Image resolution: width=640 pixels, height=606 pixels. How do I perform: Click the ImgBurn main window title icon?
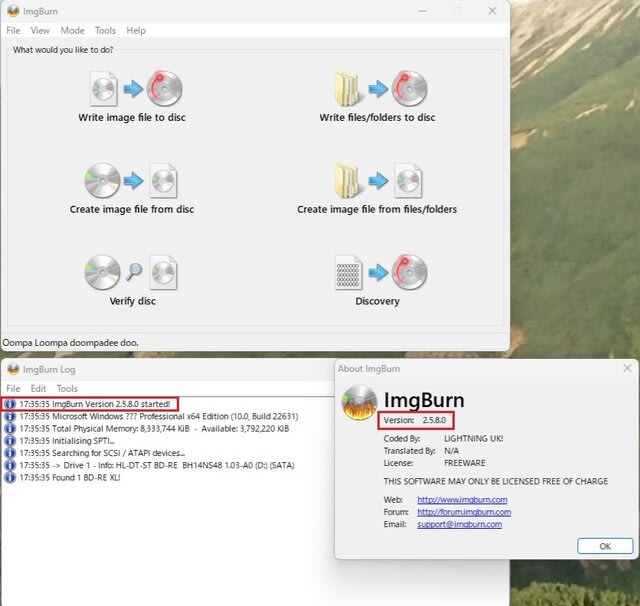(x=13, y=11)
